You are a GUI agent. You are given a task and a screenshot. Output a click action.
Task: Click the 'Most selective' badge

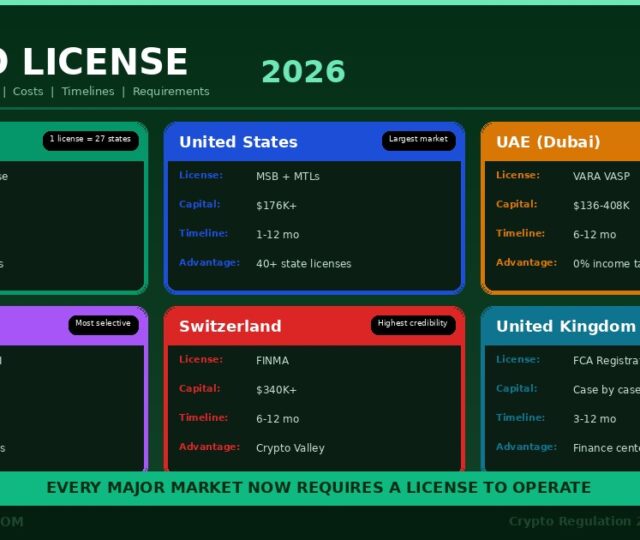pyautogui.click(x=103, y=325)
